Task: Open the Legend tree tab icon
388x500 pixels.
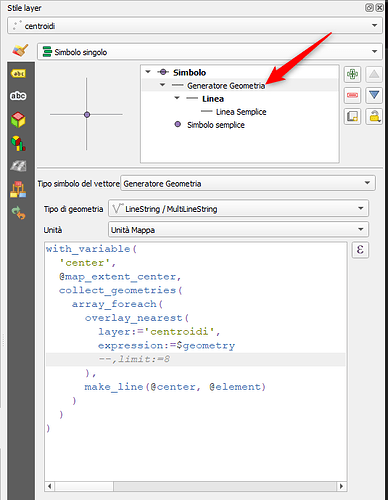Action: [x=18, y=189]
